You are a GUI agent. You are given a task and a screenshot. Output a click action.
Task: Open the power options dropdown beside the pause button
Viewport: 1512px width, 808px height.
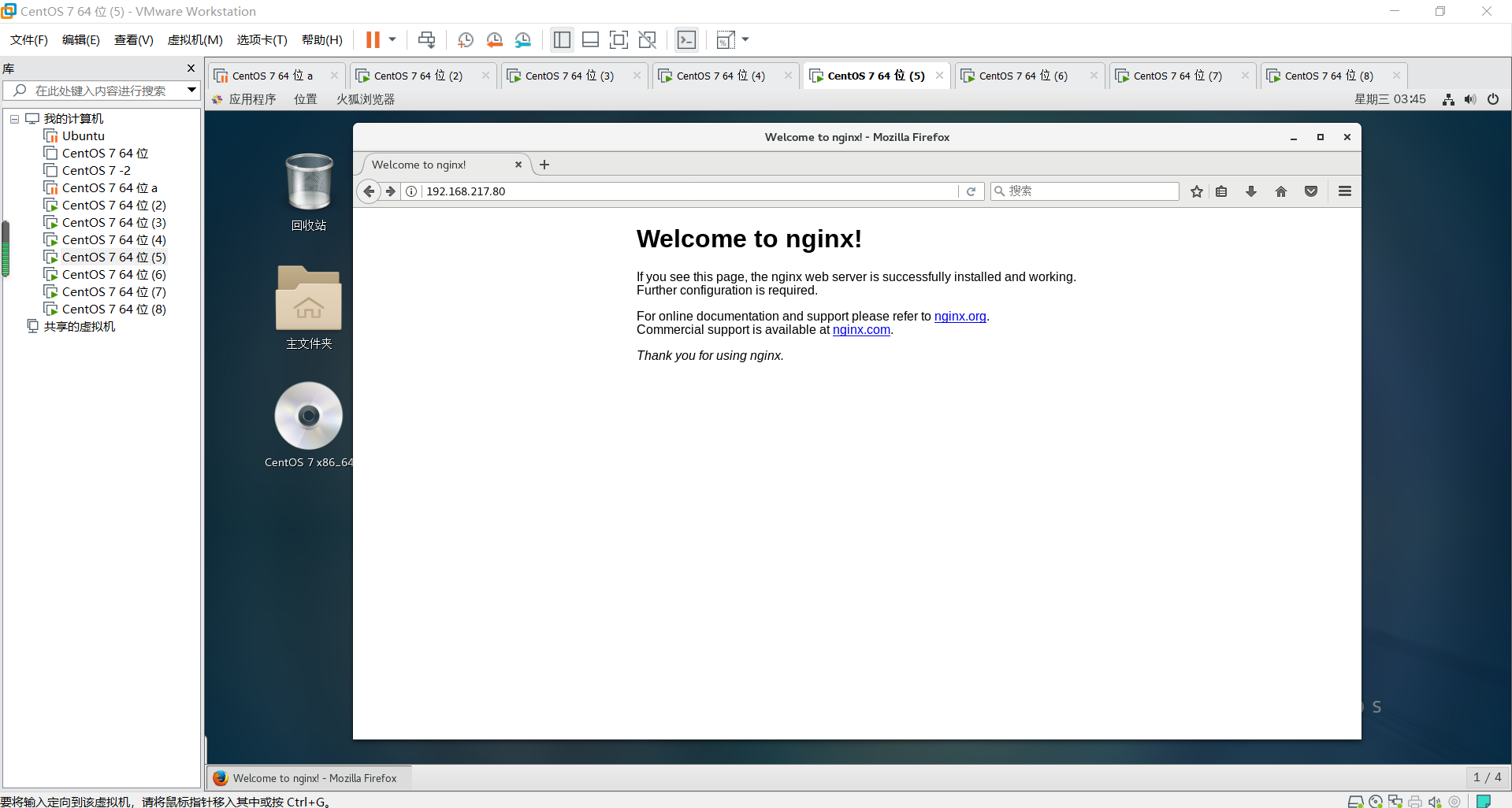392,40
